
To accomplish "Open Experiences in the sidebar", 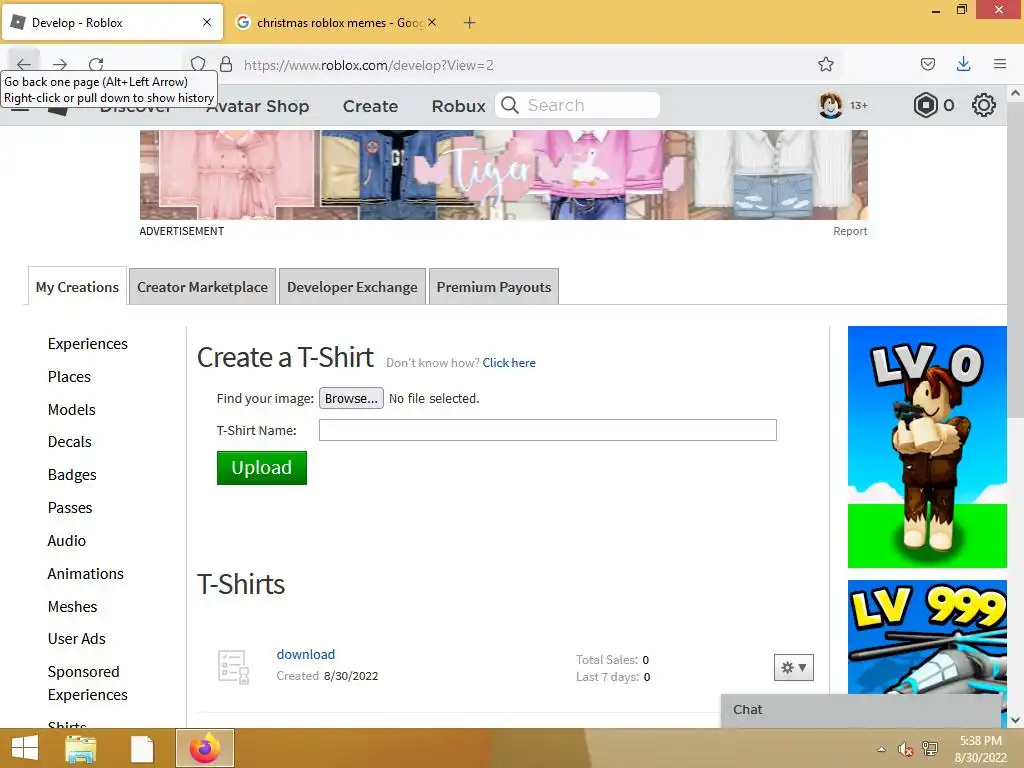I will (88, 344).
